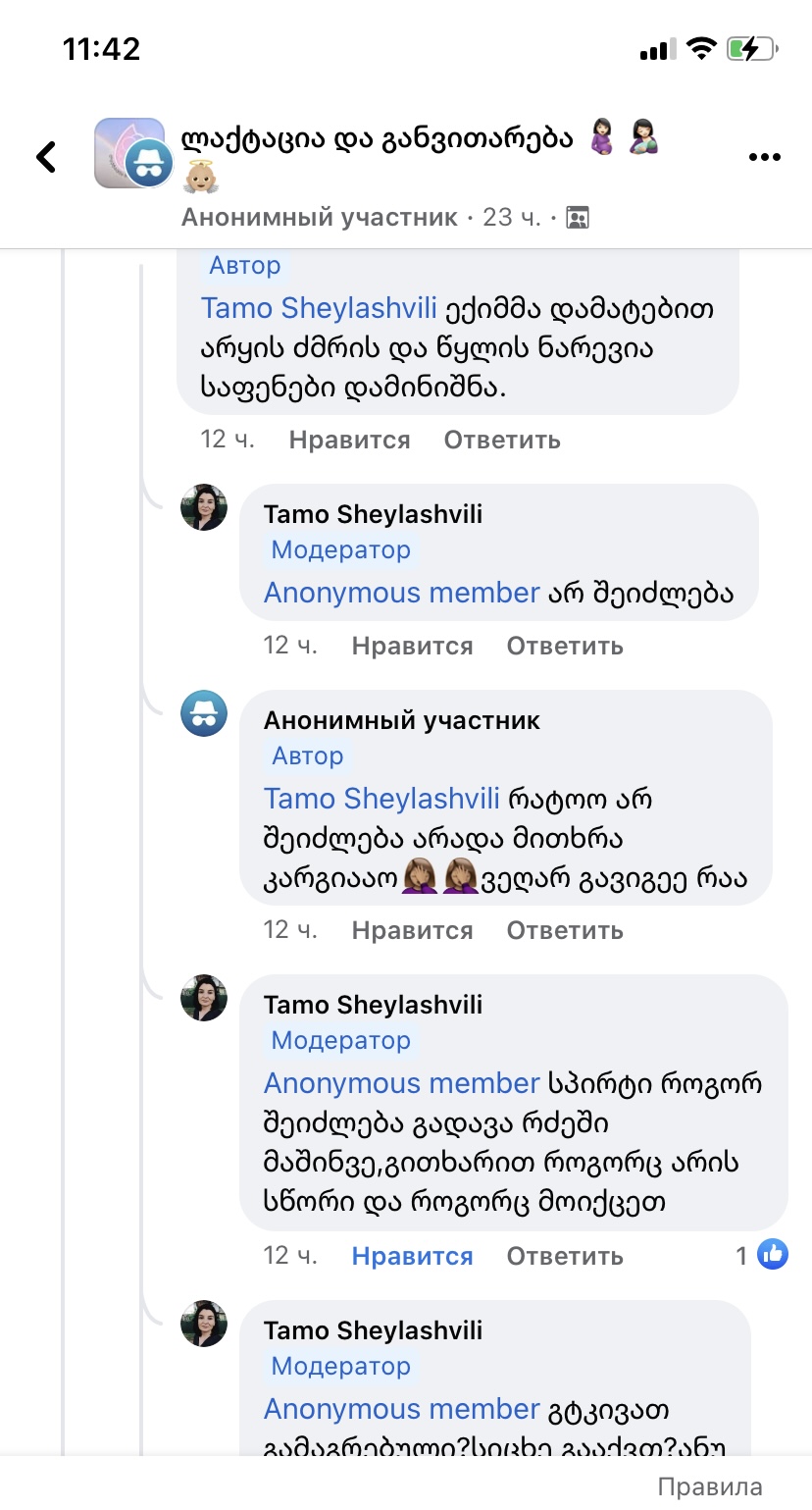Reply to the anonymous author's რატოო comment
Screen dimensions: 812x1510
point(565,930)
